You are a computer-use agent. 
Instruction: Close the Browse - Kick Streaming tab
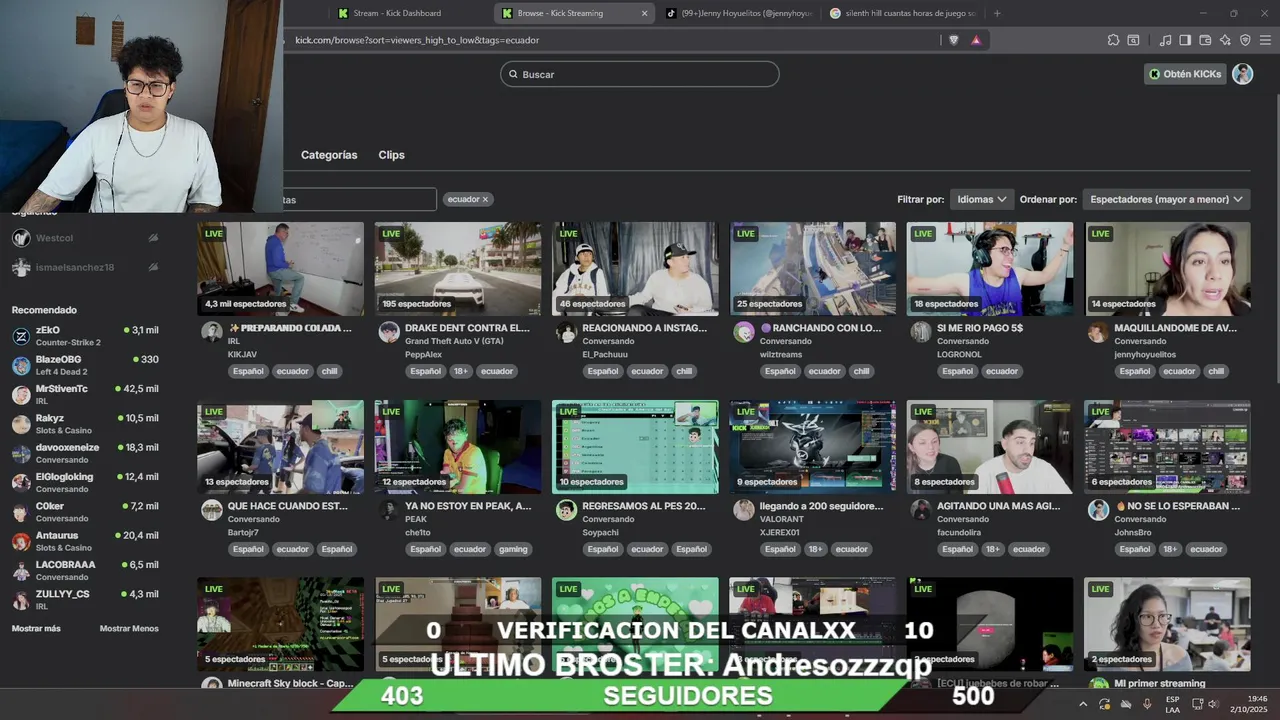644,13
